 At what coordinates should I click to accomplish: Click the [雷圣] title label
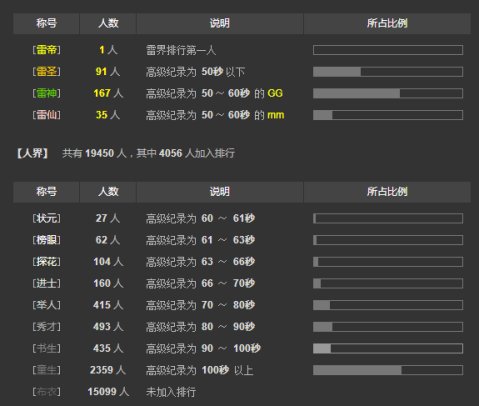[47, 71]
